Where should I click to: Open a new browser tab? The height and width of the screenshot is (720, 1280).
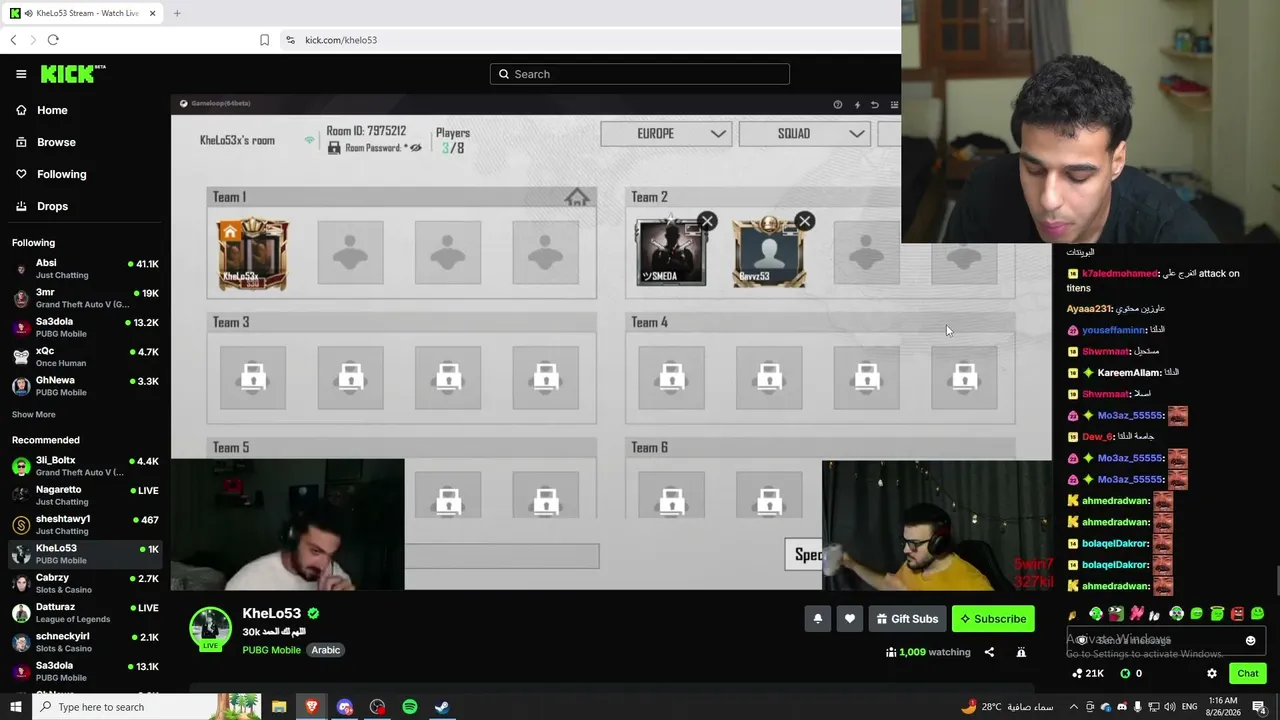(177, 13)
